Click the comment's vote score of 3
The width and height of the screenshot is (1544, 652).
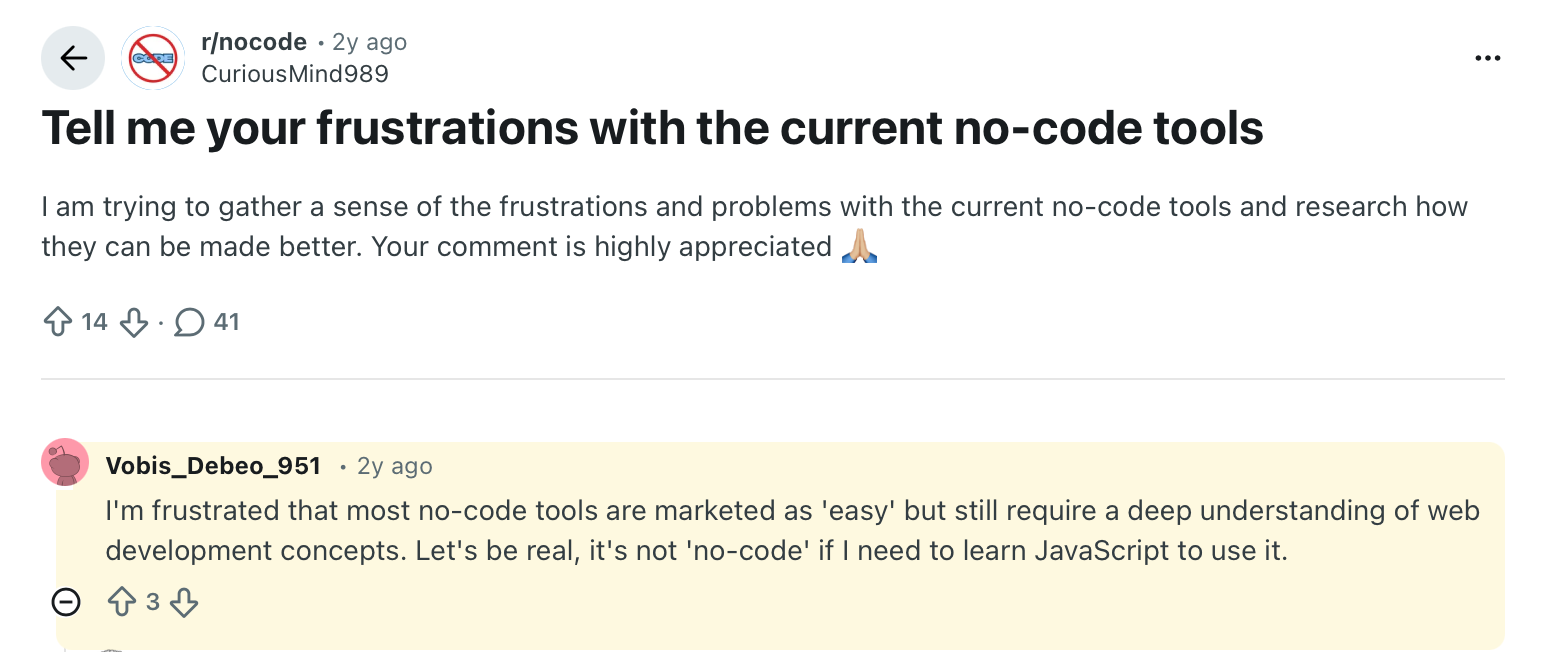(x=153, y=602)
